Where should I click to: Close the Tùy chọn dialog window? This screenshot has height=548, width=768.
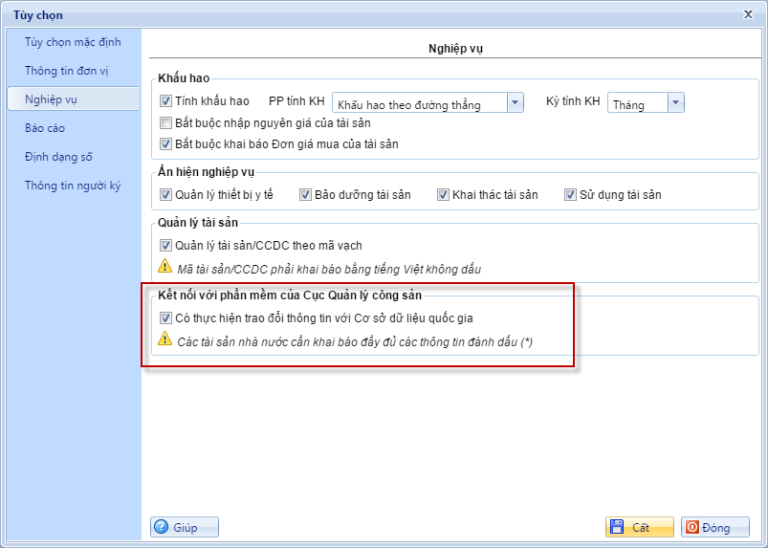pos(749,14)
